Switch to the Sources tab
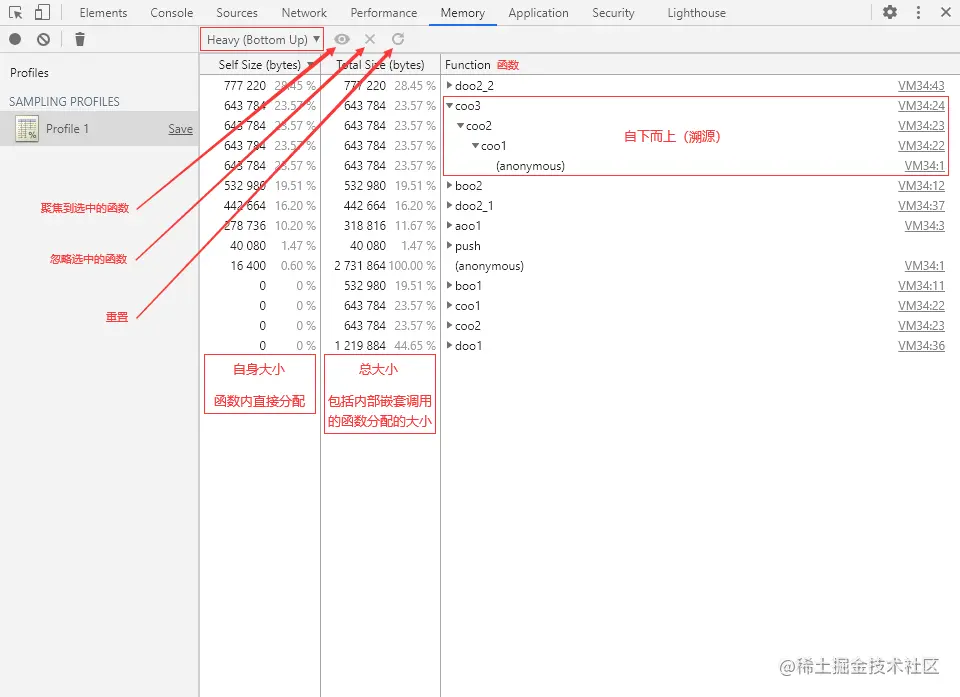The height and width of the screenshot is (697, 960). tap(237, 13)
